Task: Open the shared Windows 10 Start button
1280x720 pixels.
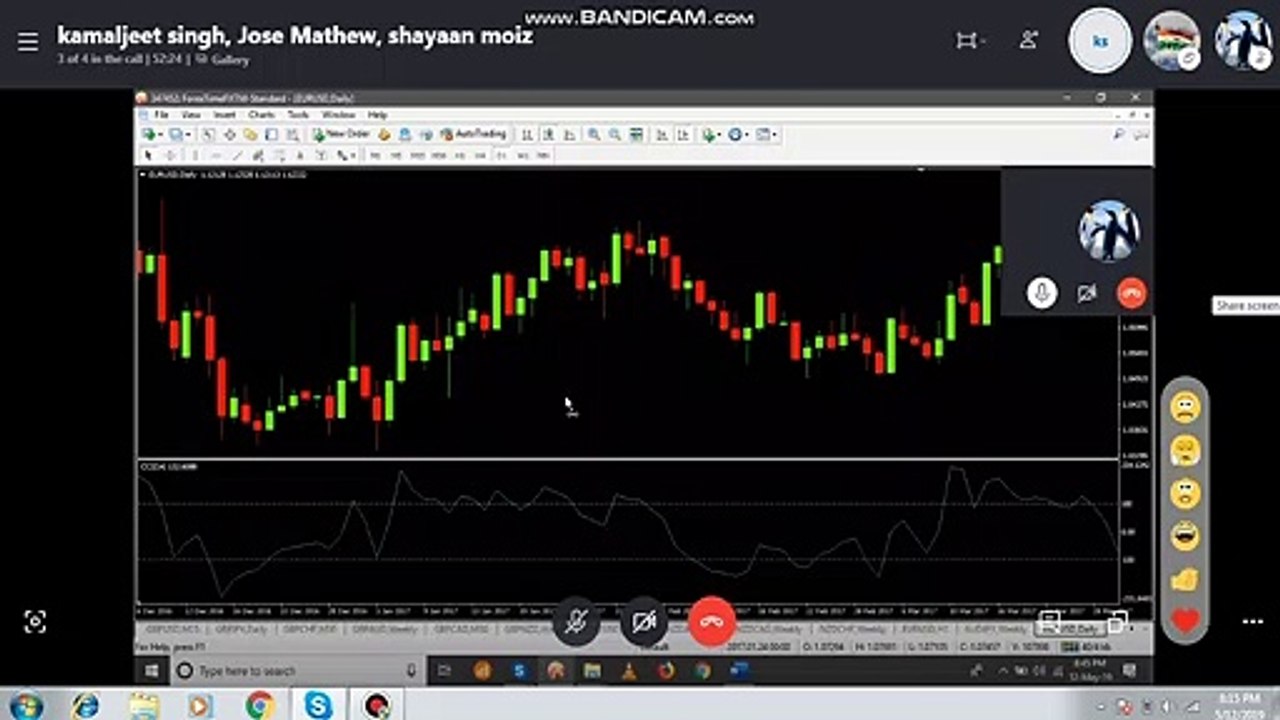Action: pos(150,670)
